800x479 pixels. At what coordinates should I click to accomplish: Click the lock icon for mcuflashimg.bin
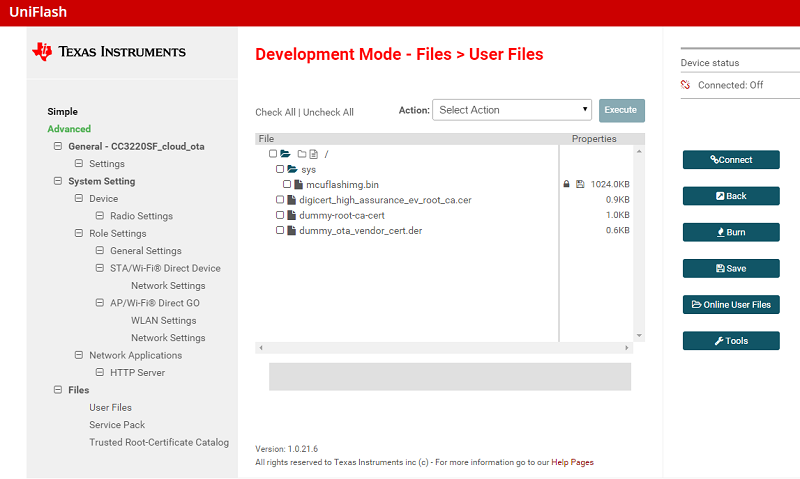pos(566,184)
